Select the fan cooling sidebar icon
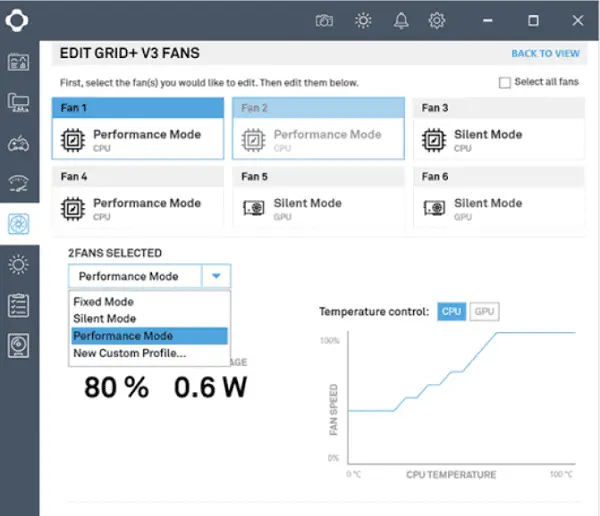The height and width of the screenshot is (516, 600). click(18, 224)
